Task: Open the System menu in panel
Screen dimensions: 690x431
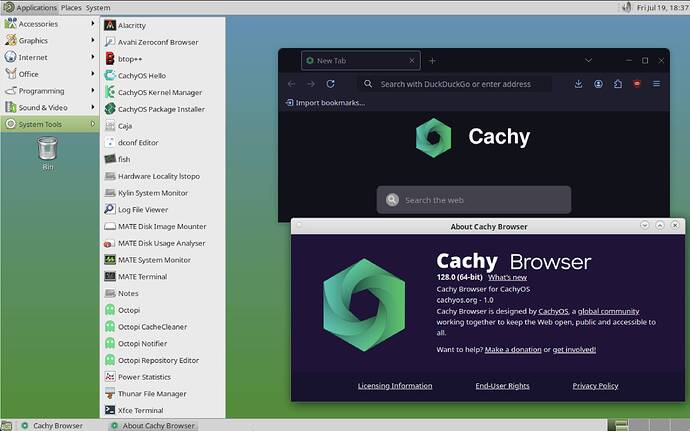Action: [98, 7]
